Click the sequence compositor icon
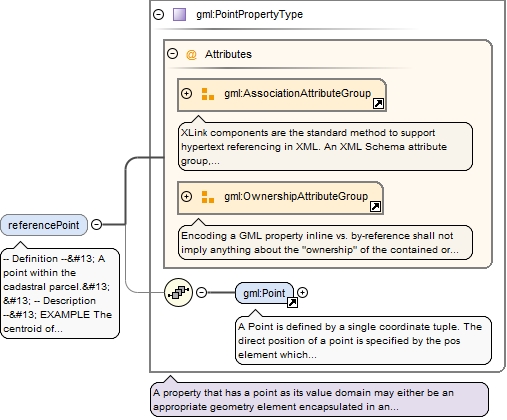 click(178, 292)
